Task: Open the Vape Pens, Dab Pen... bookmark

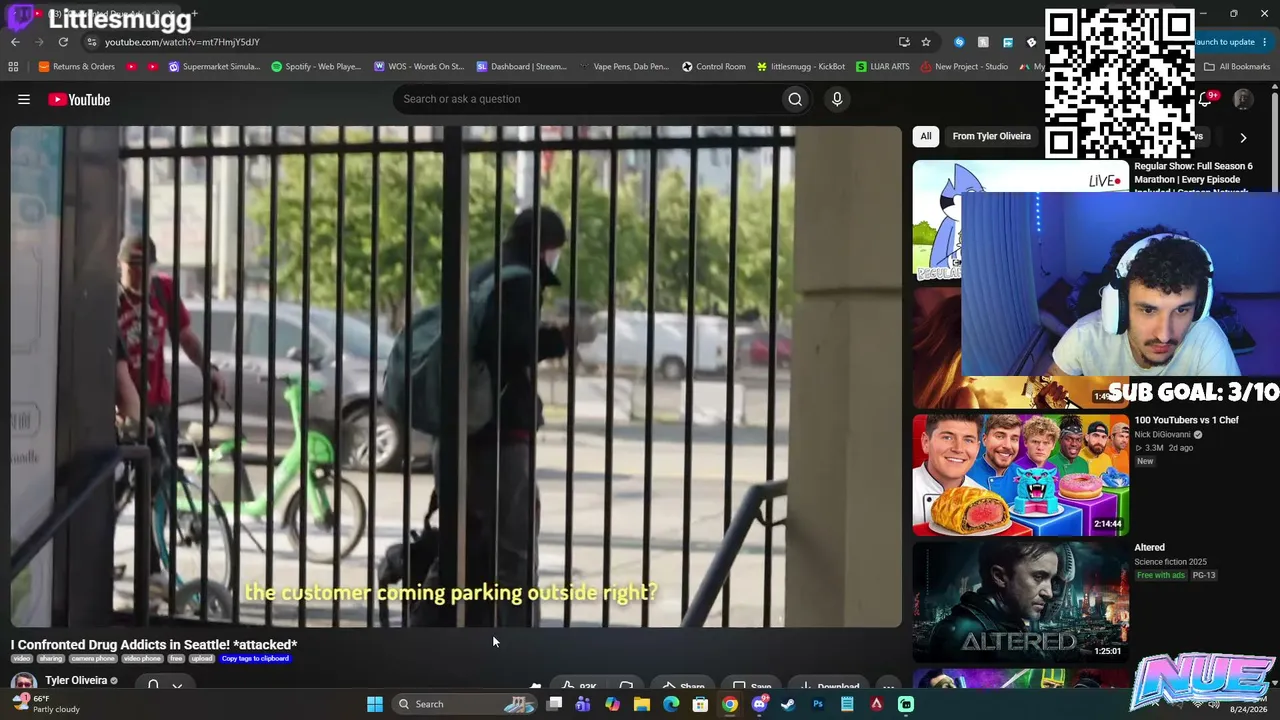Action: (x=624, y=67)
